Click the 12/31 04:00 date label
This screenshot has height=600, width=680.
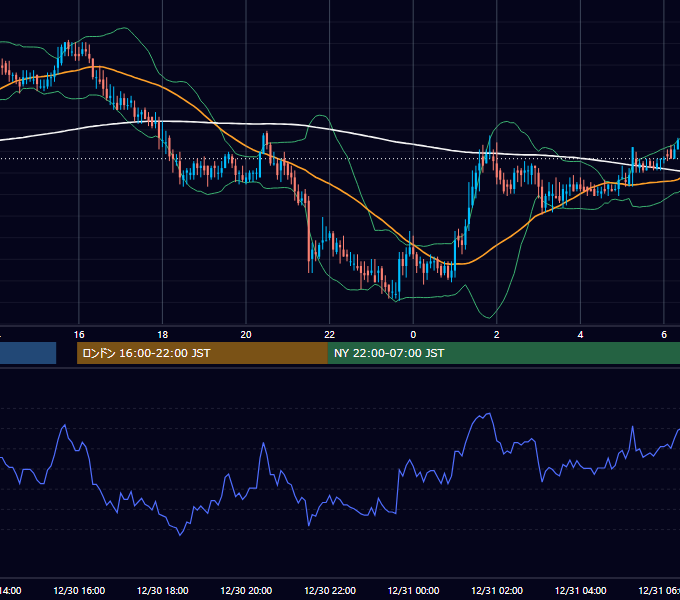581,590
